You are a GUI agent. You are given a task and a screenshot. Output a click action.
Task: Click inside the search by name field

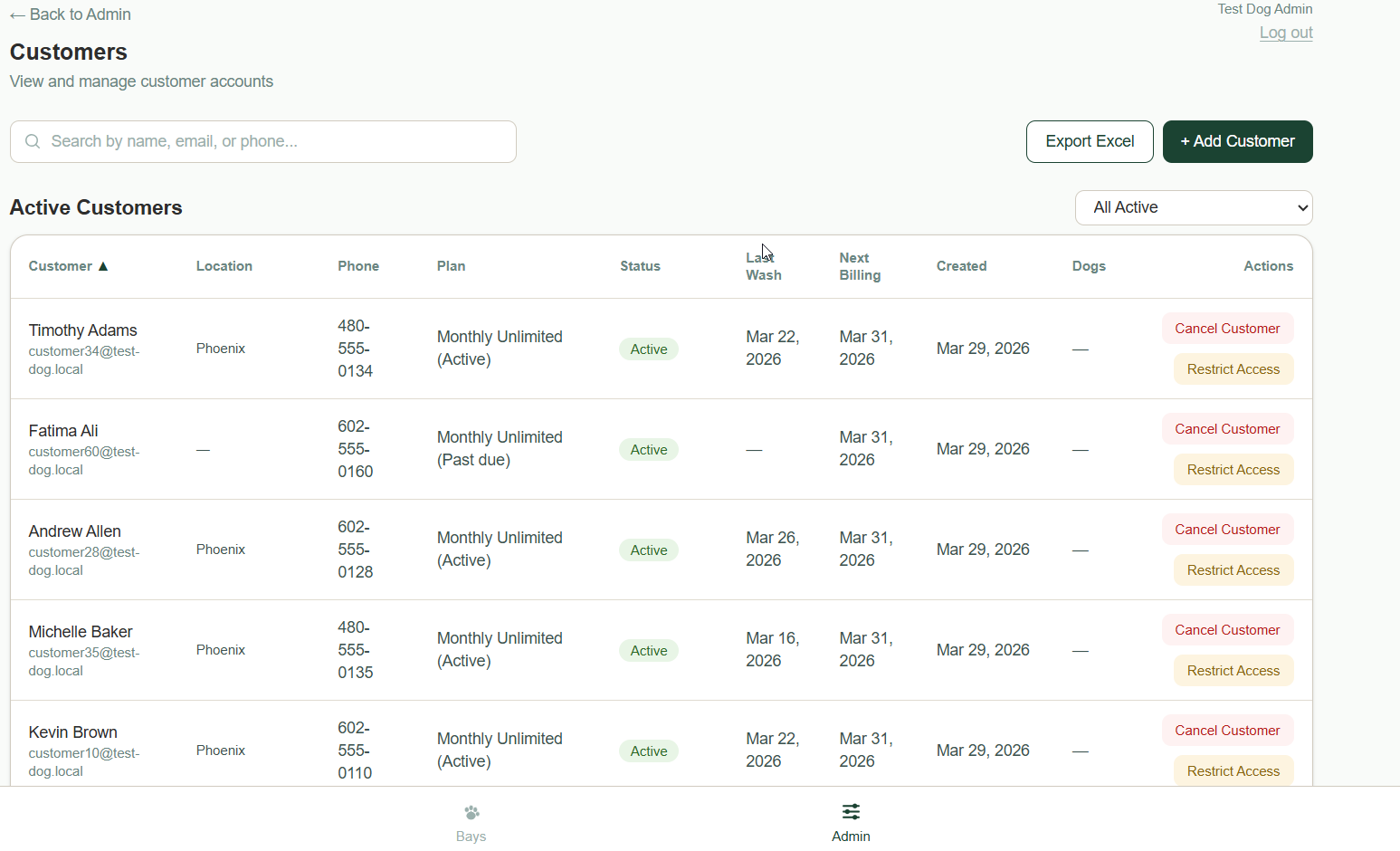tap(262, 141)
